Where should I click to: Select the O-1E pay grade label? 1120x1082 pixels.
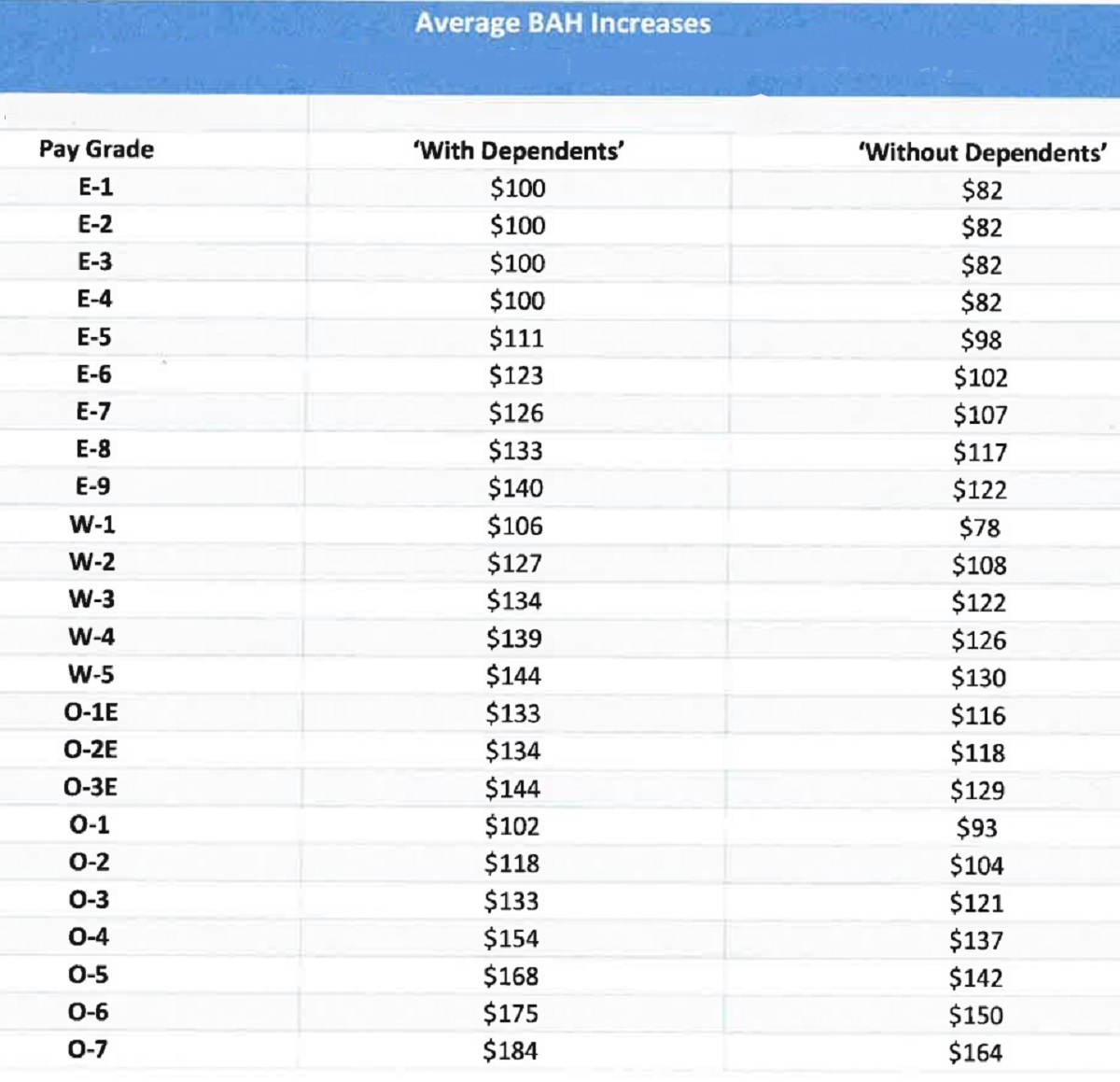91,712
